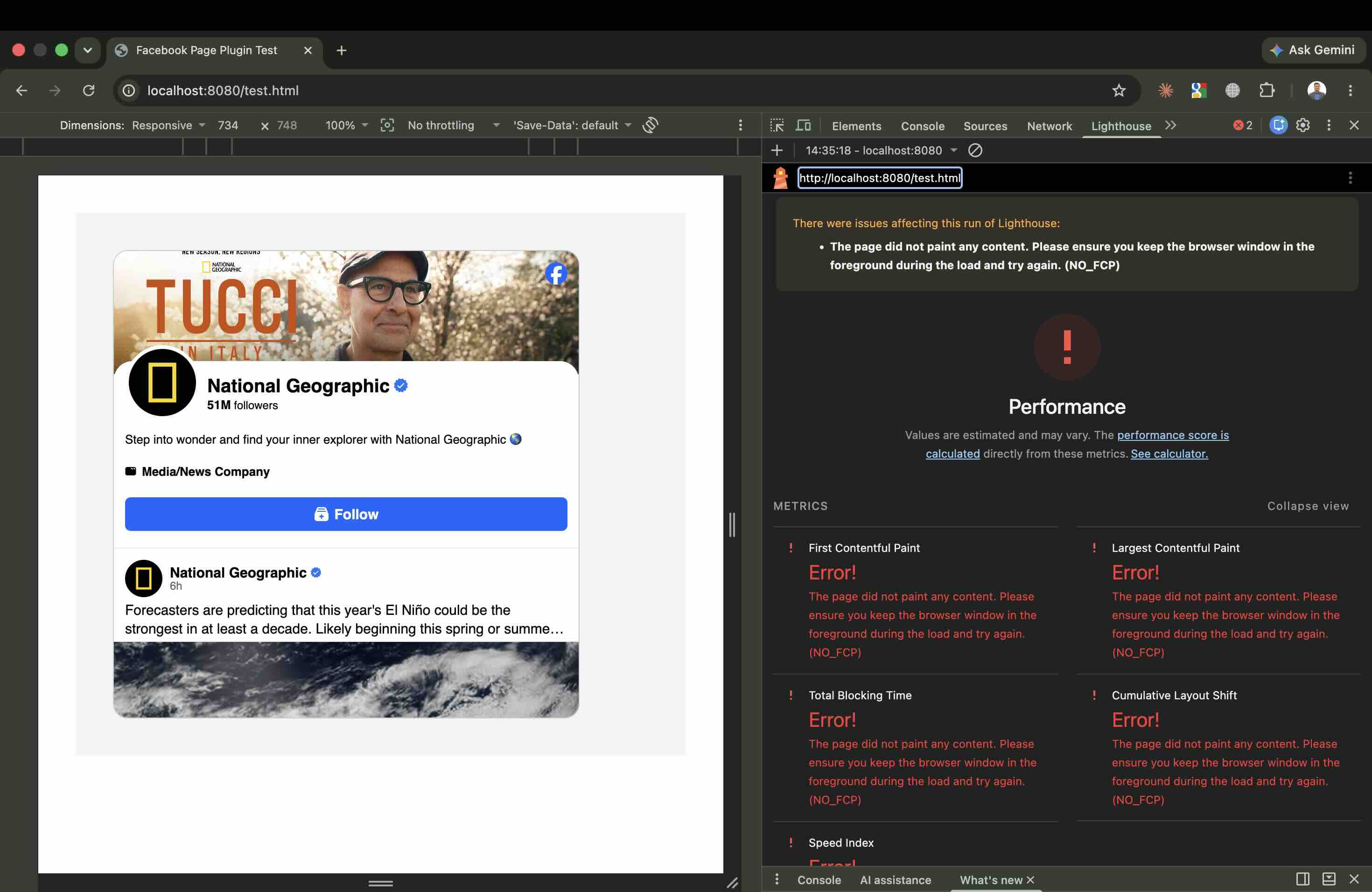Toggle device toolbar mode
Screen dimensions: 1372x892
pos(803,125)
